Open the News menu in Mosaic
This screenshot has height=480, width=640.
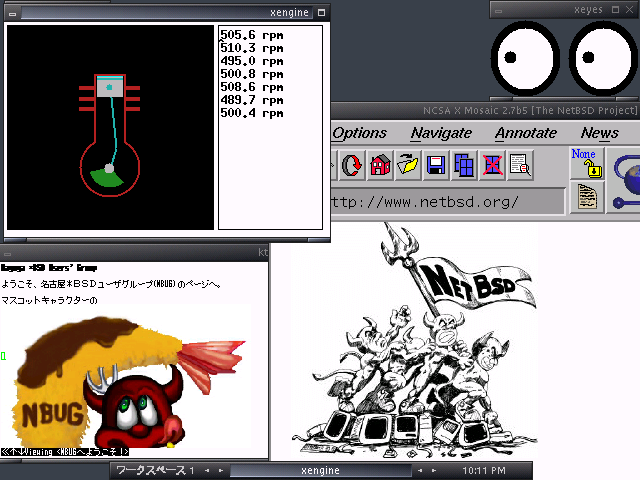pos(600,133)
